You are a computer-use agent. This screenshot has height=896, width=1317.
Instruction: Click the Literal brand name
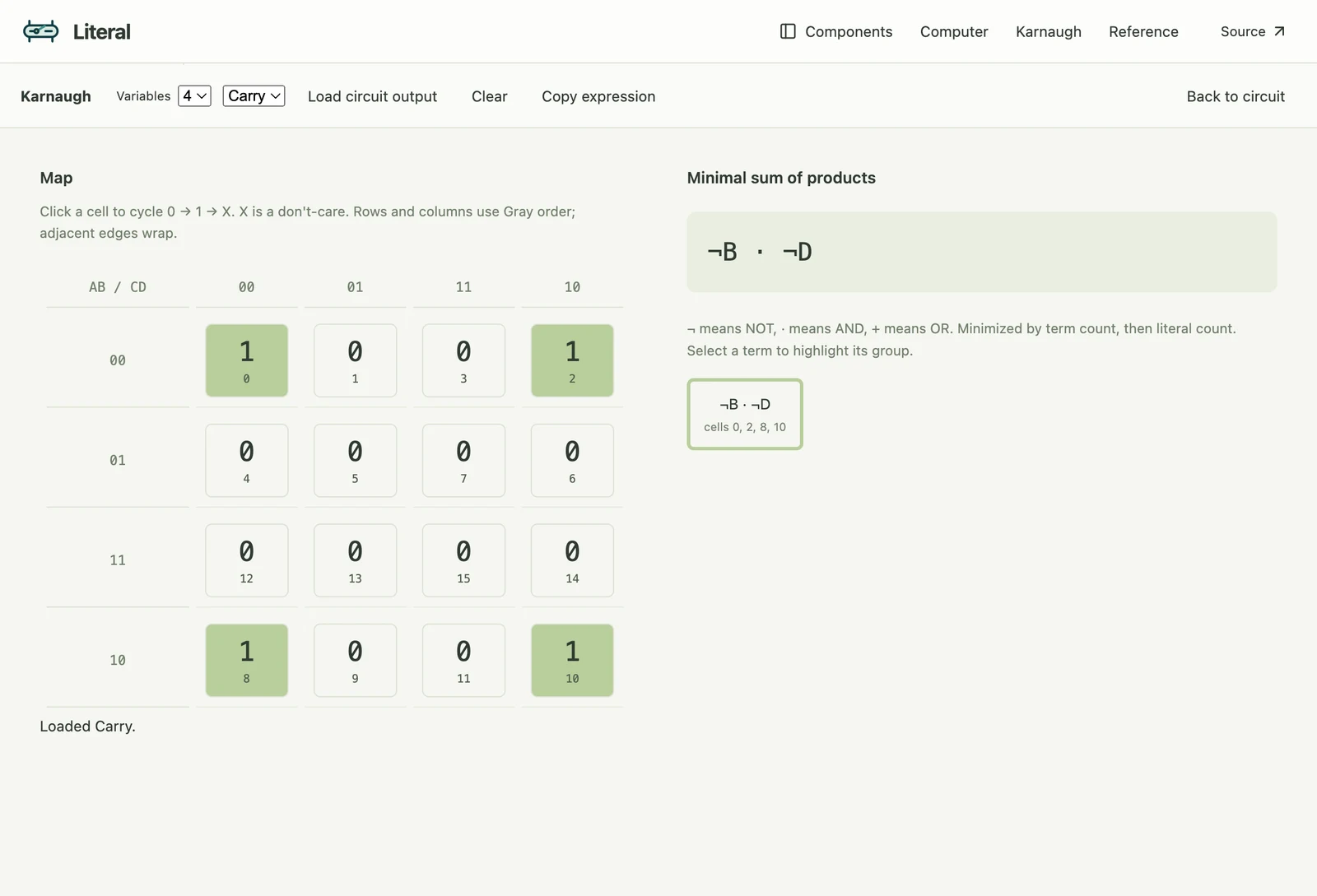tap(101, 31)
